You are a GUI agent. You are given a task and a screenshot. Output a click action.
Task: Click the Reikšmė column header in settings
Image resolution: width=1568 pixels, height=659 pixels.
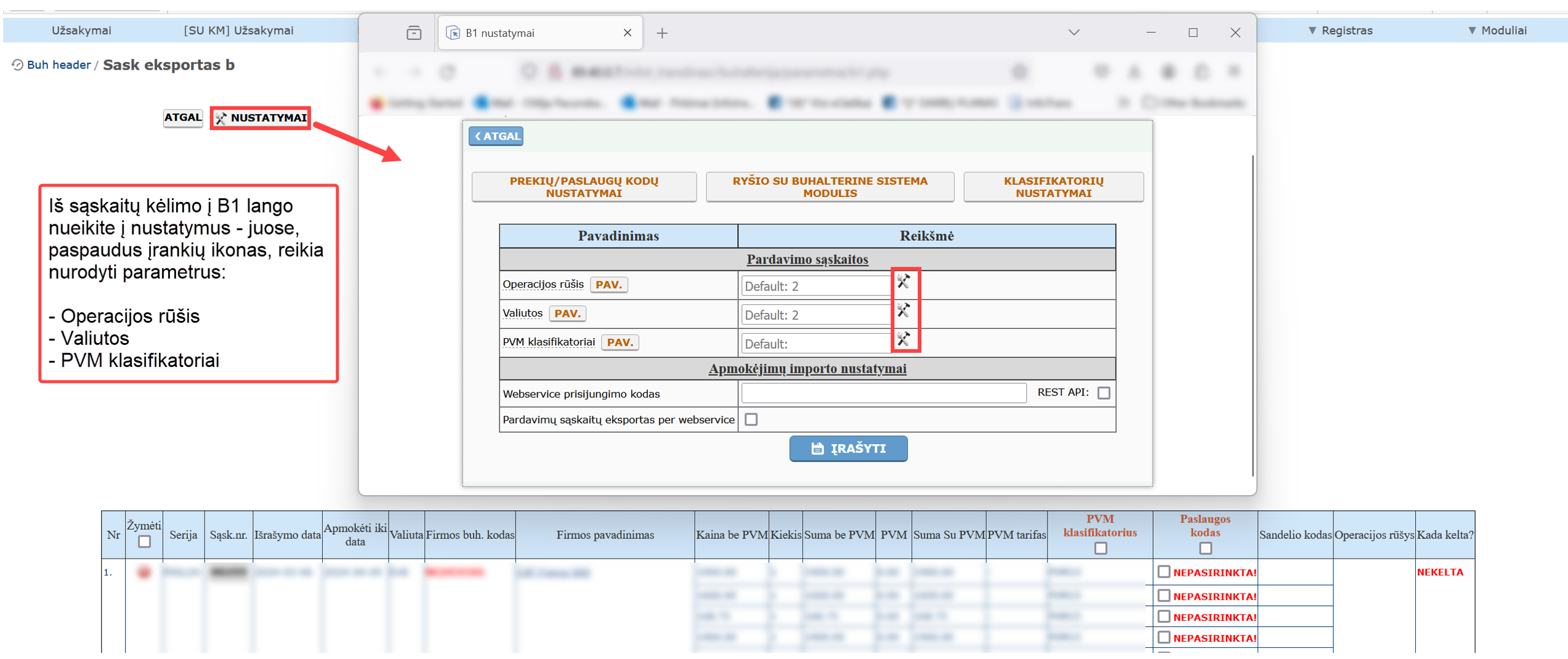click(926, 236)
